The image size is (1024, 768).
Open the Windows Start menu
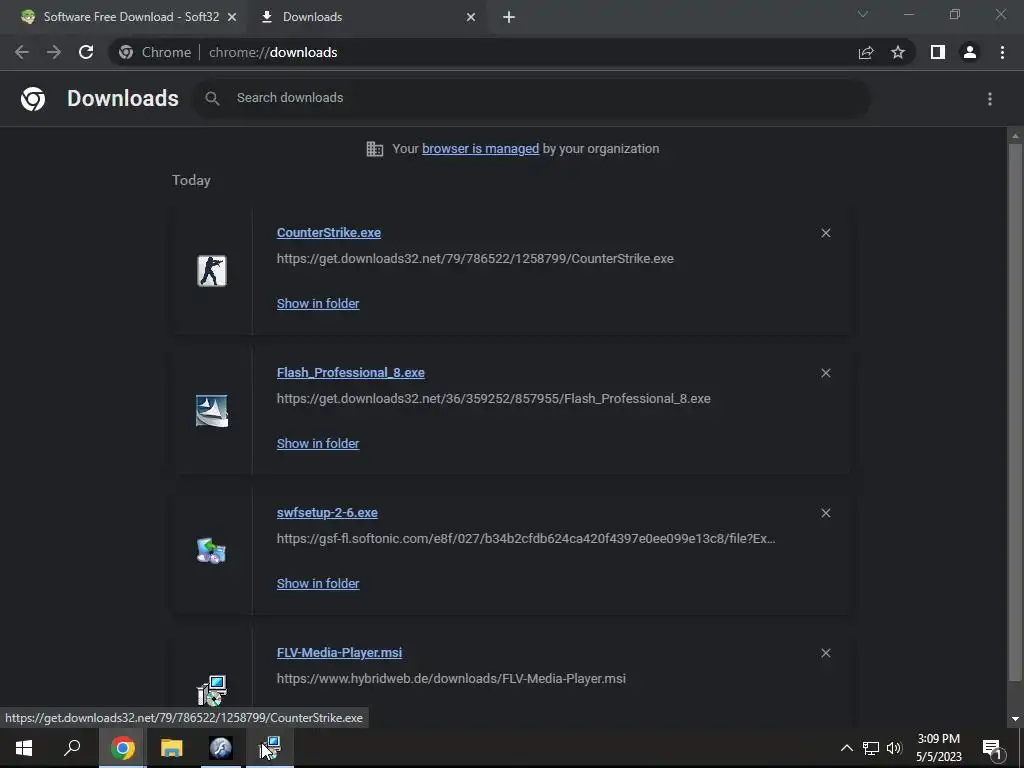click(24, 748)
